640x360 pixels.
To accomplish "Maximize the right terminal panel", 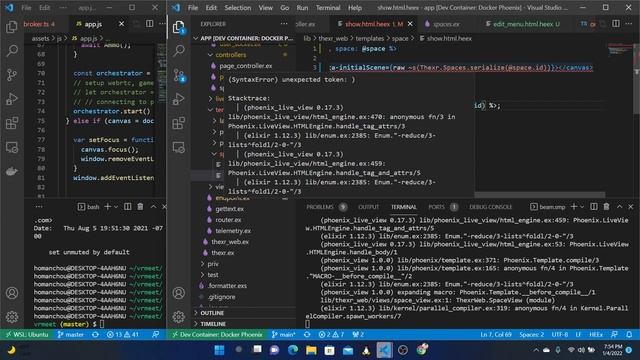I will [619, 207].
